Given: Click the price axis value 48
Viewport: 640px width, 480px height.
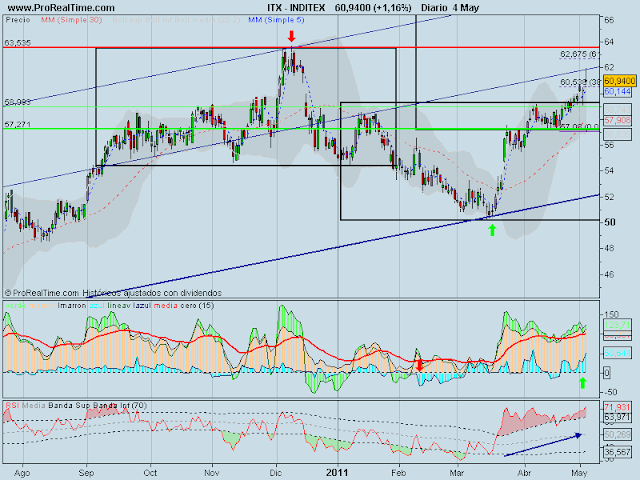Looking at the screenshot, I should point(609,248).
